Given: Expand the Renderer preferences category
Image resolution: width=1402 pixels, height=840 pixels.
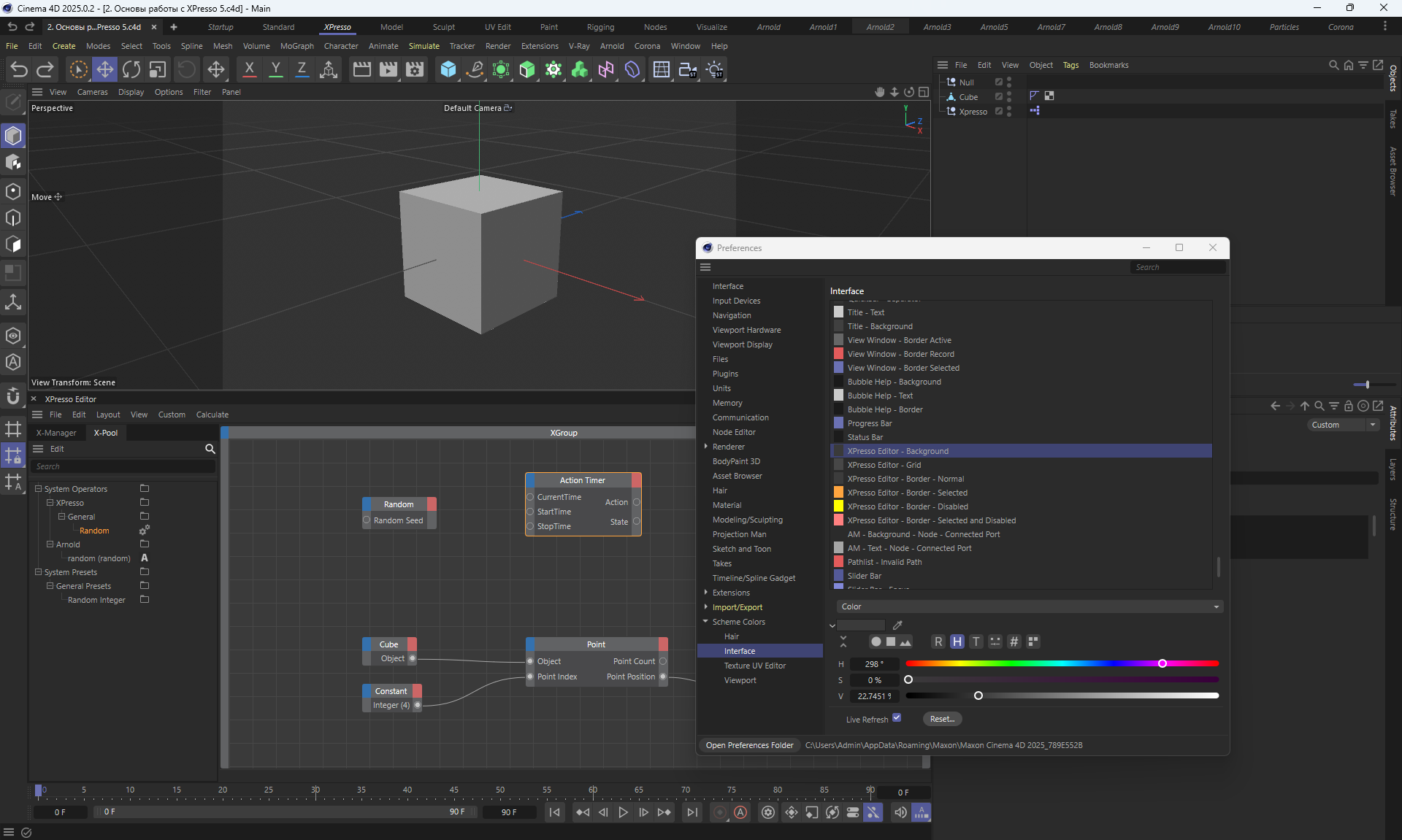Looking at the screenshot, I should (705, 447).
